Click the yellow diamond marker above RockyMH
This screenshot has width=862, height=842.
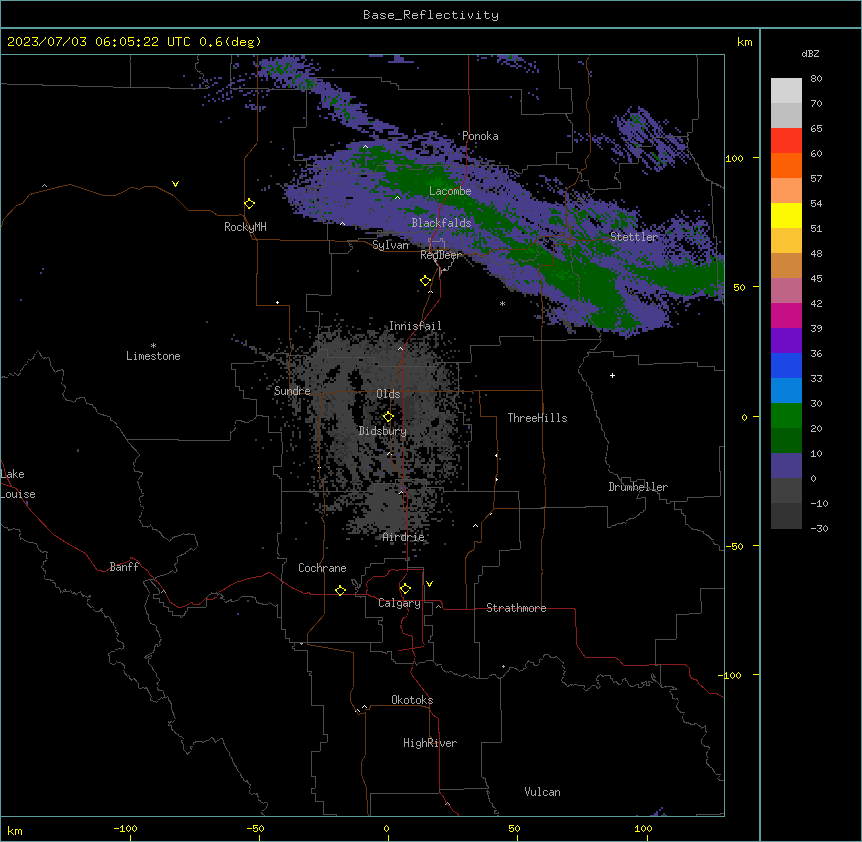250,204
